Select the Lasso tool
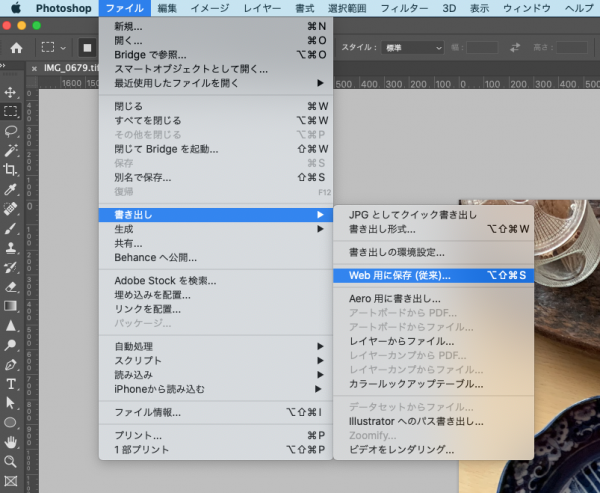 pyautogui.click(x=11, y=131)
